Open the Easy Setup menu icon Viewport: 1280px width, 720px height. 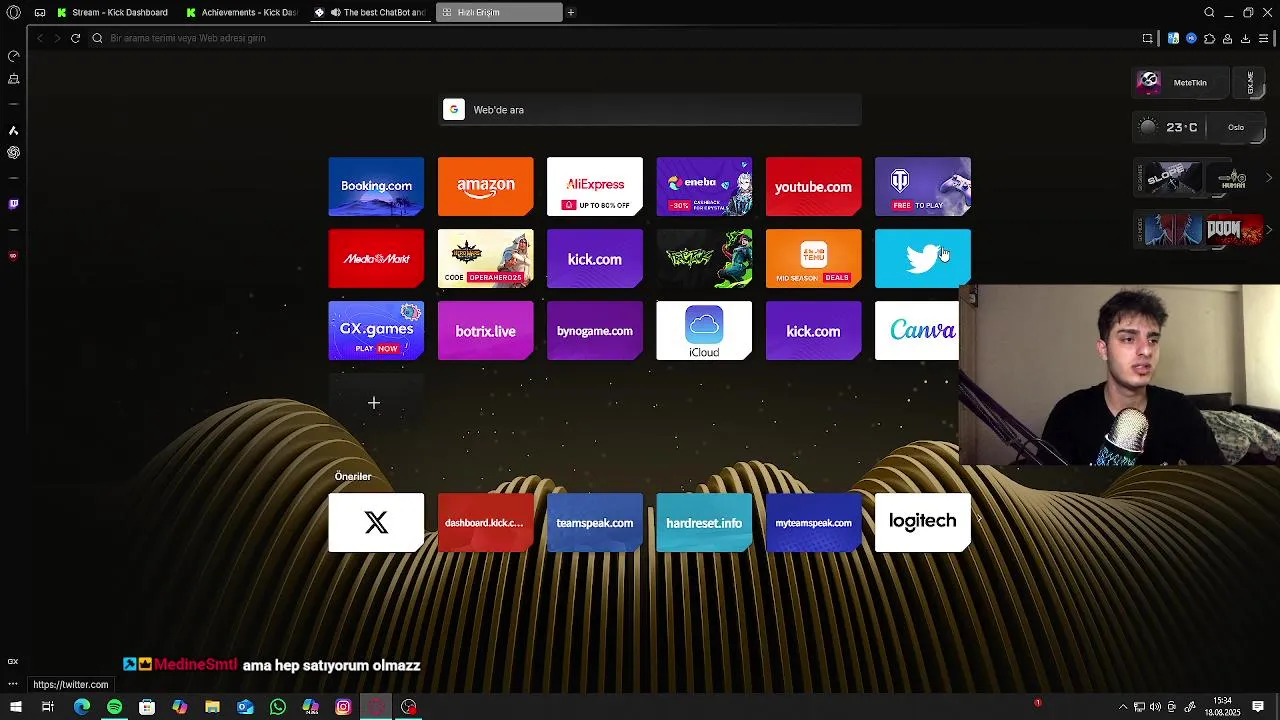[1264, 38]
